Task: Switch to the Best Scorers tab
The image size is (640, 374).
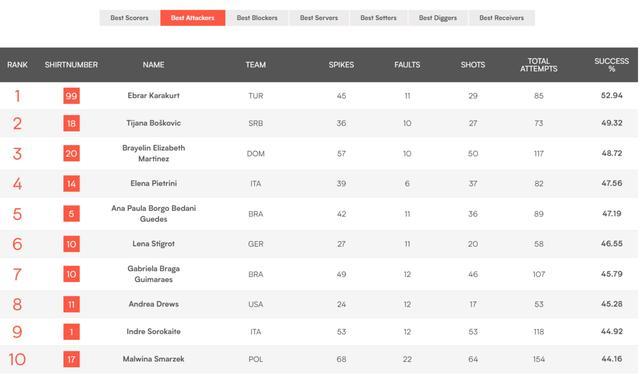Action: [x=129, y=18]
